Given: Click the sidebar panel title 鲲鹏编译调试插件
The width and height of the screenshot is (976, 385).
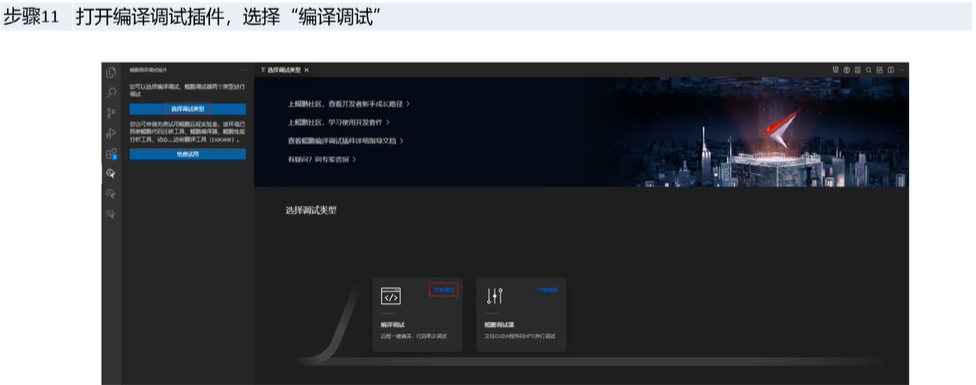Looking at the screenshot, I should point(148,70).
